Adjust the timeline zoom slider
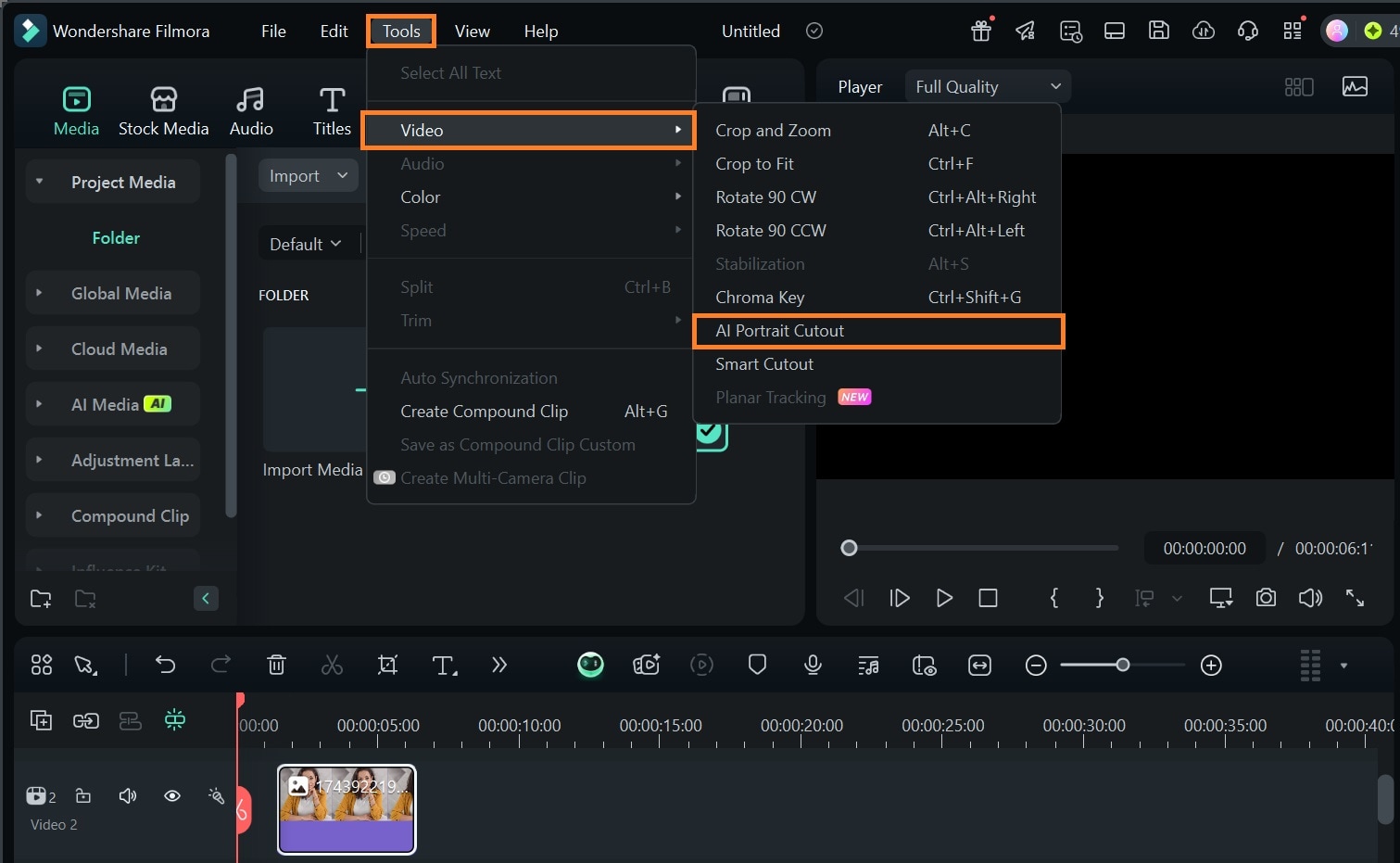The height and width of the screenshot is (863, 1400). click(x=1122, y=665)
